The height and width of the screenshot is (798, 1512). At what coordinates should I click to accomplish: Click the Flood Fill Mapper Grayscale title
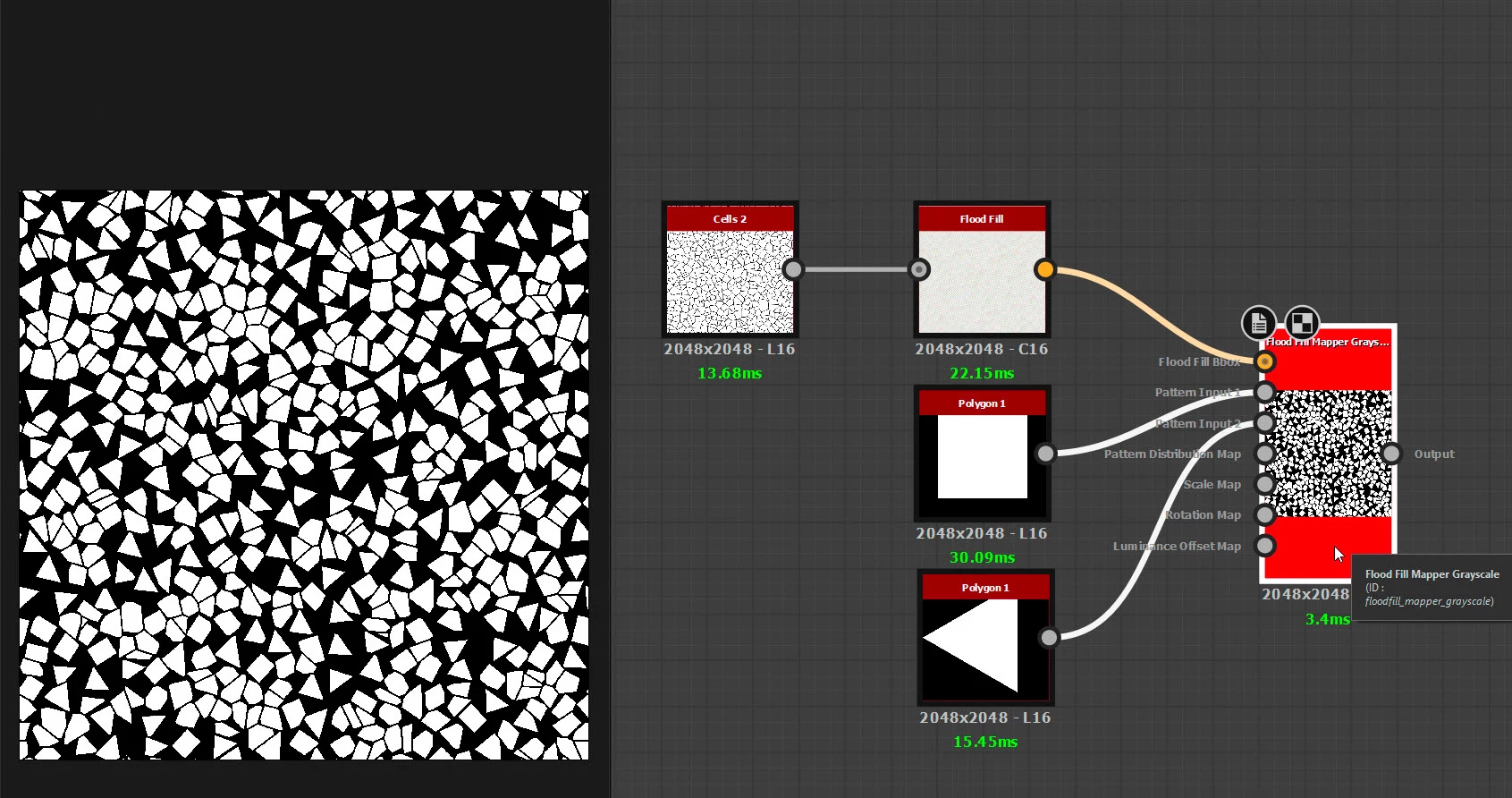click(1328, 342)
